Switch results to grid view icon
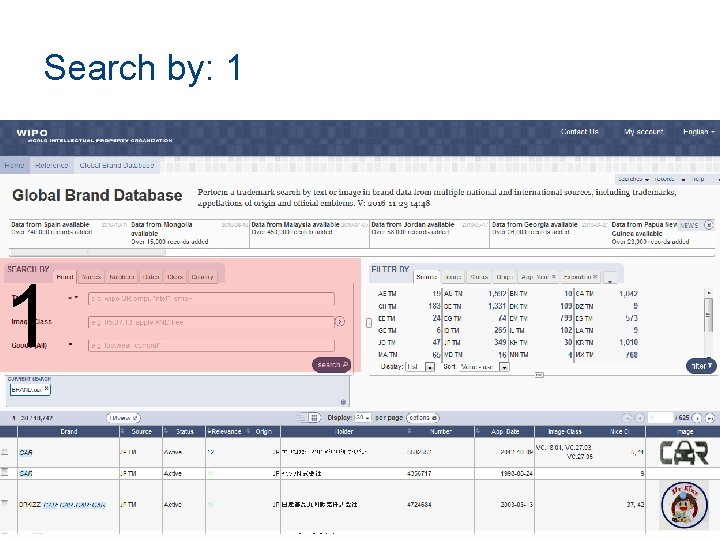This screenshot has width=720, height=540. (x=314, y=418)
